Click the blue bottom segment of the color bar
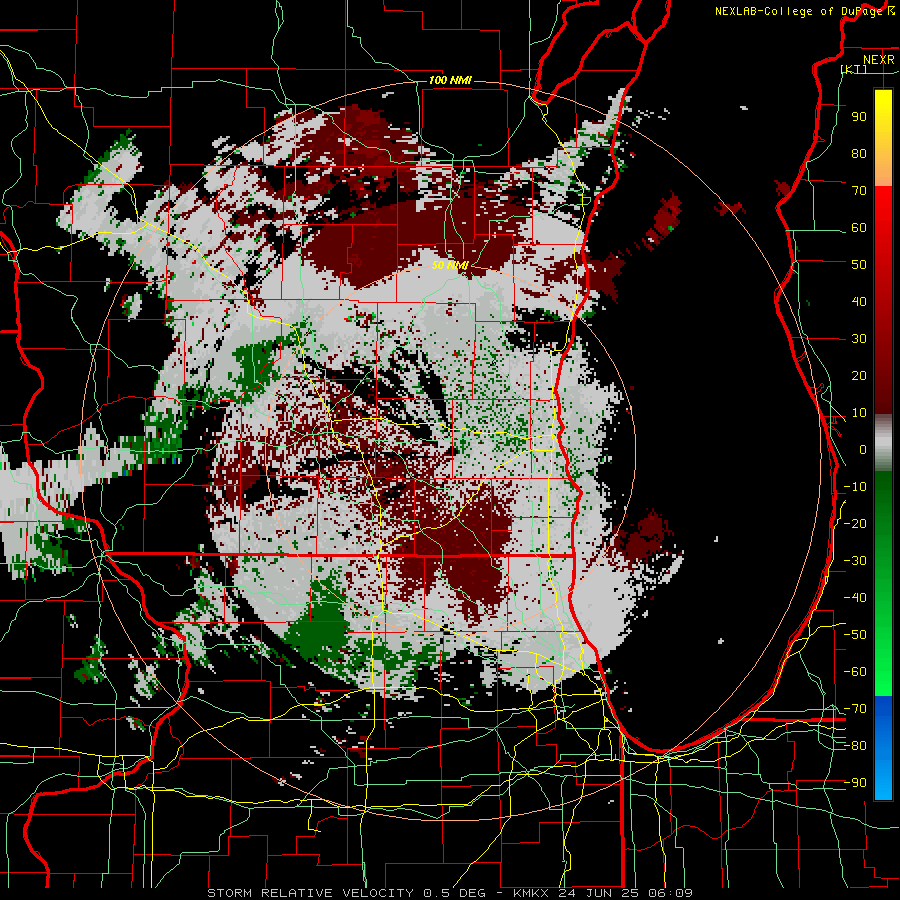 (x=883, y=748)
